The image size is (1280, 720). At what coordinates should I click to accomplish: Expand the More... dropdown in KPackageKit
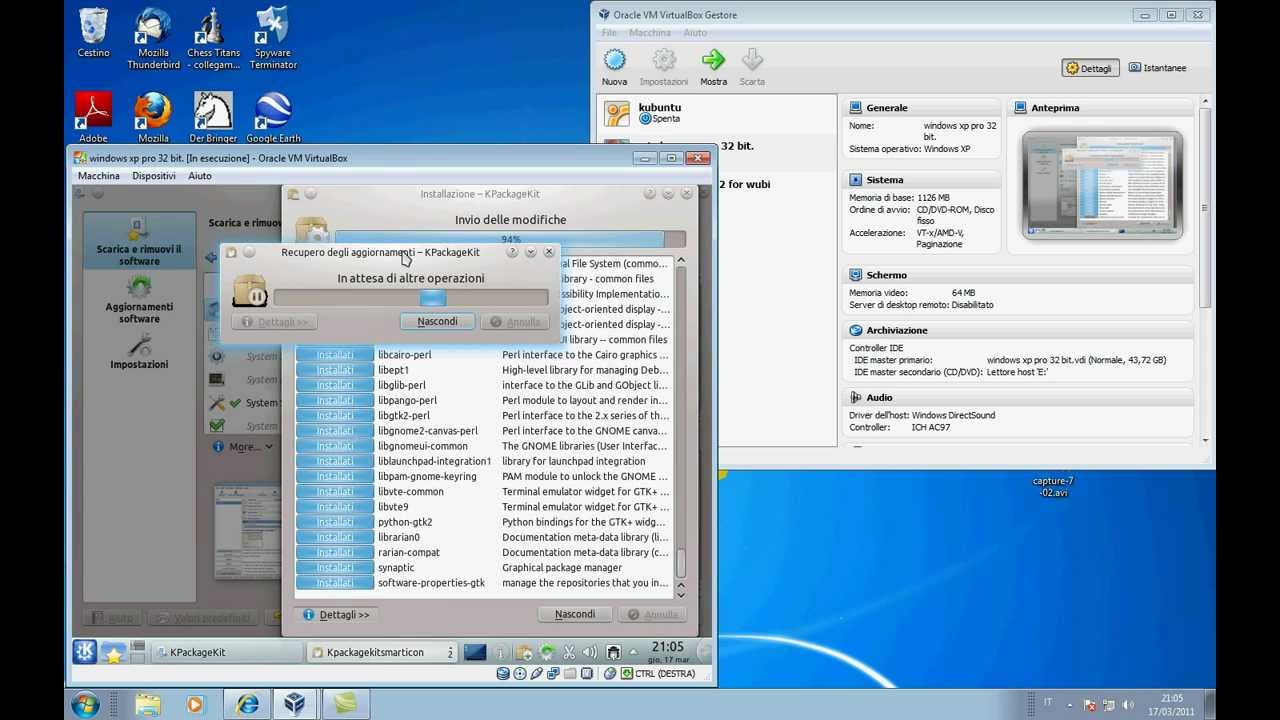coord(243,447)
